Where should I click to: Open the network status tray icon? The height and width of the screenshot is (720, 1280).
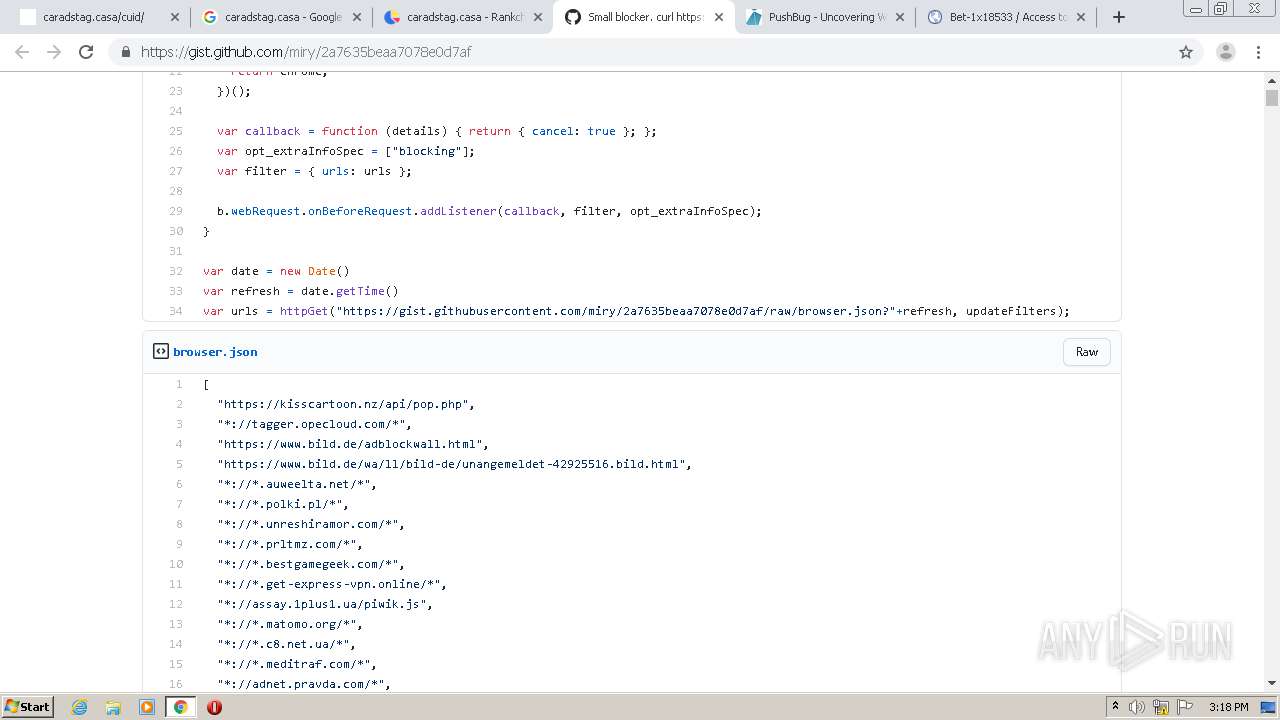(1161, 707)
